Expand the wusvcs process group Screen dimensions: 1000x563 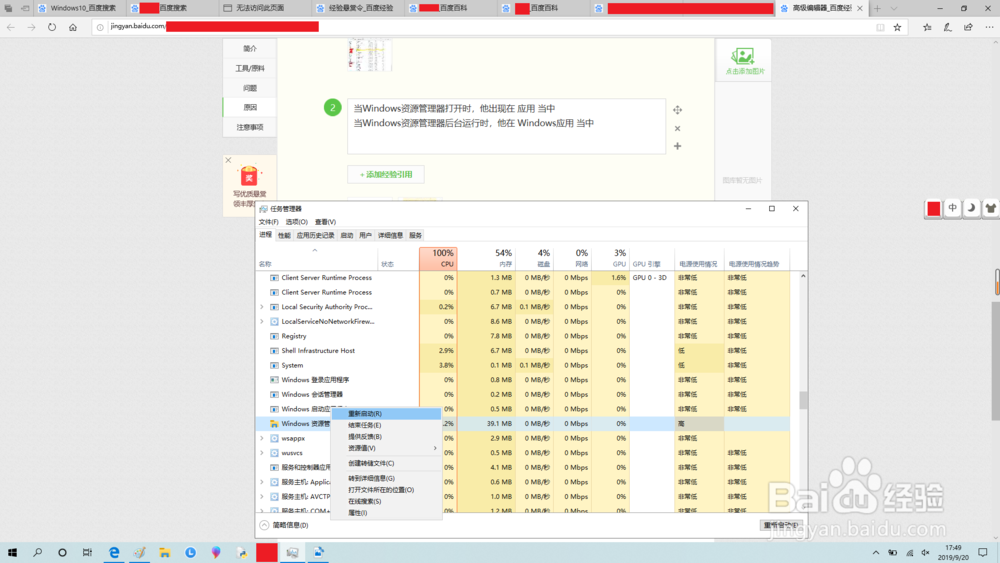pyautogui.click(x=262, y=453)
